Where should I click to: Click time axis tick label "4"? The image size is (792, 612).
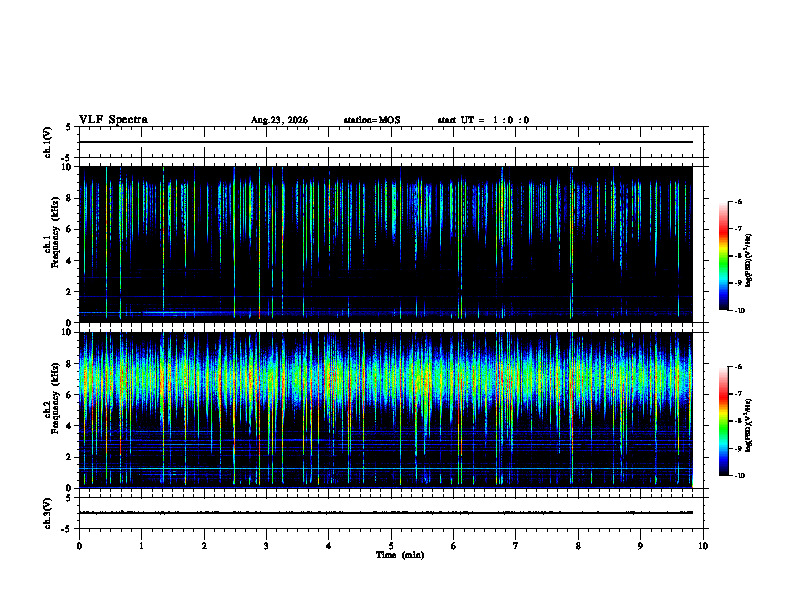[x=329, y=546]
